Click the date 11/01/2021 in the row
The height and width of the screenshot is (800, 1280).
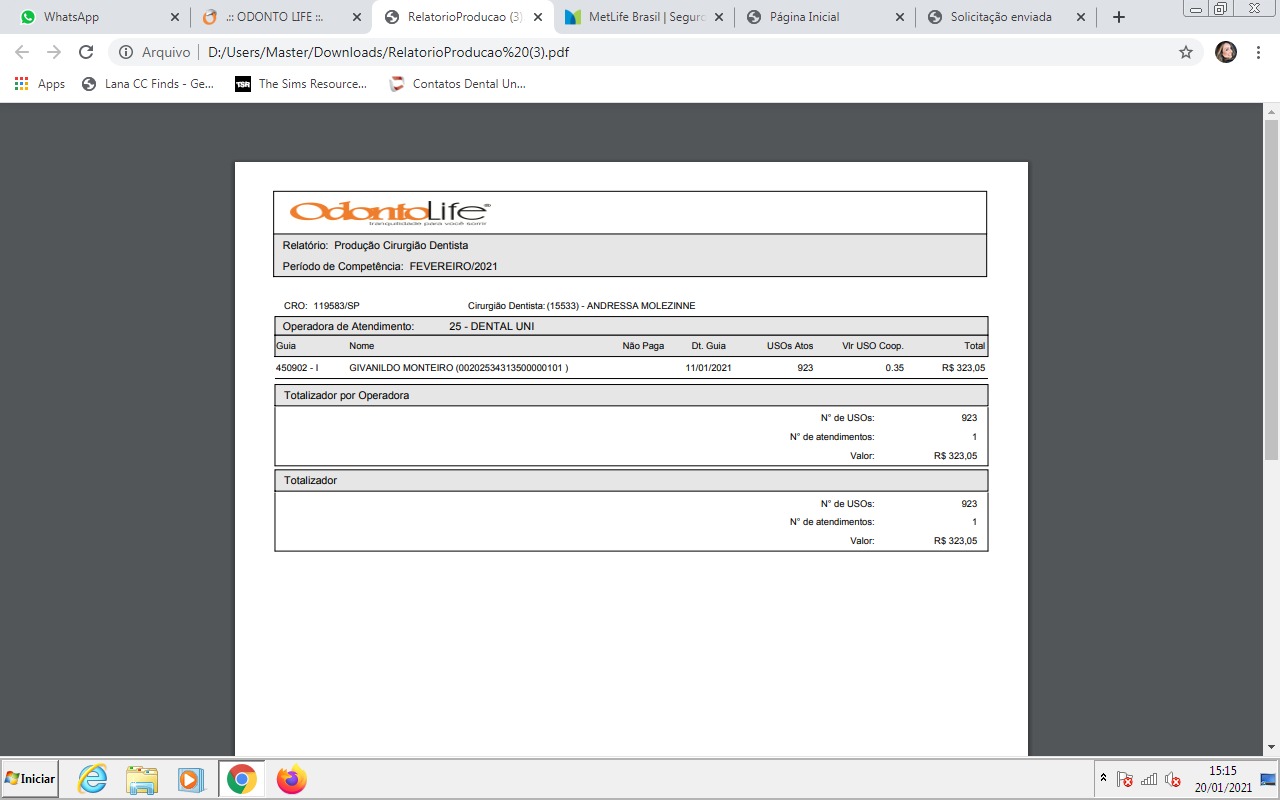click(x=709, y=368)
